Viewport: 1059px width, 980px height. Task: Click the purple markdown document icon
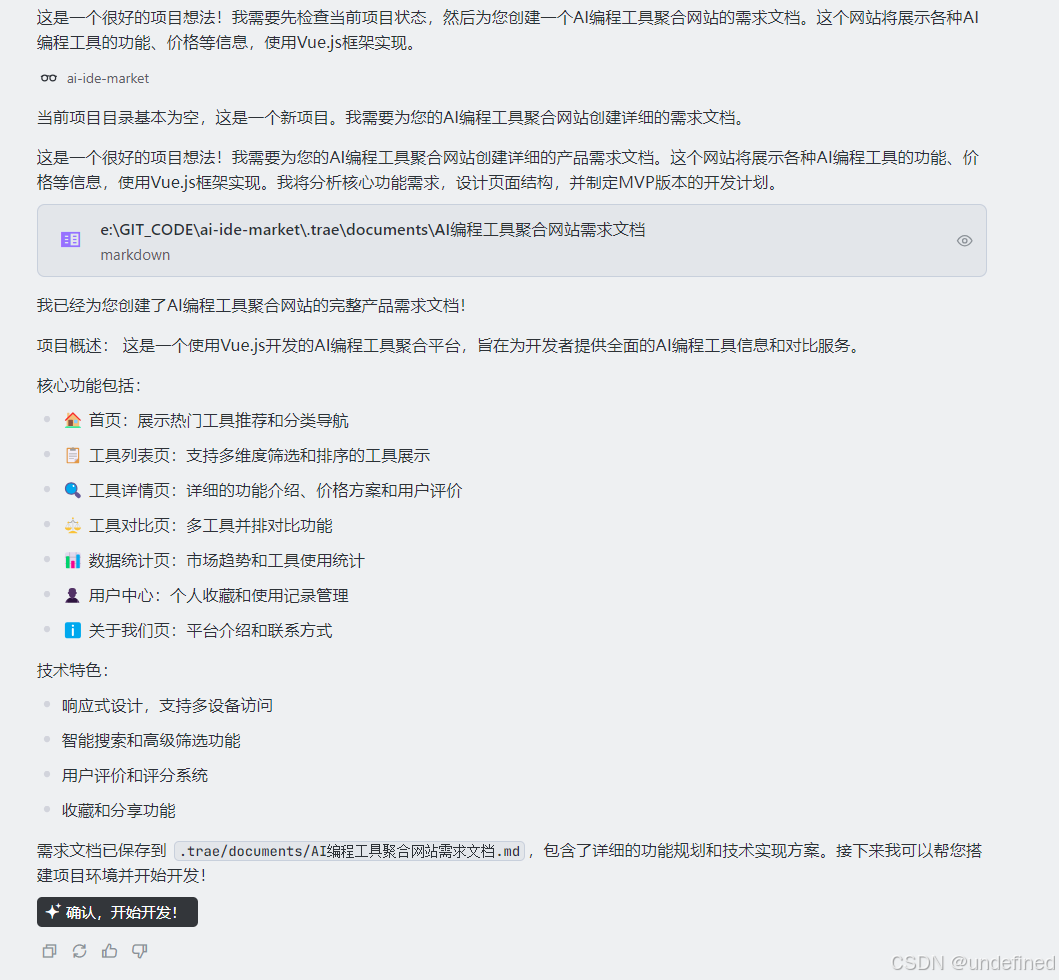pos(70,240)
